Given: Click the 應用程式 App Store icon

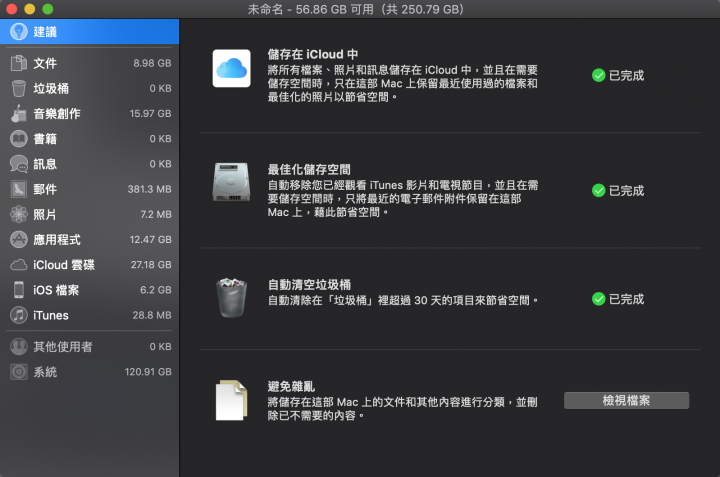Looking at the screenshot, I should (19, 240).
